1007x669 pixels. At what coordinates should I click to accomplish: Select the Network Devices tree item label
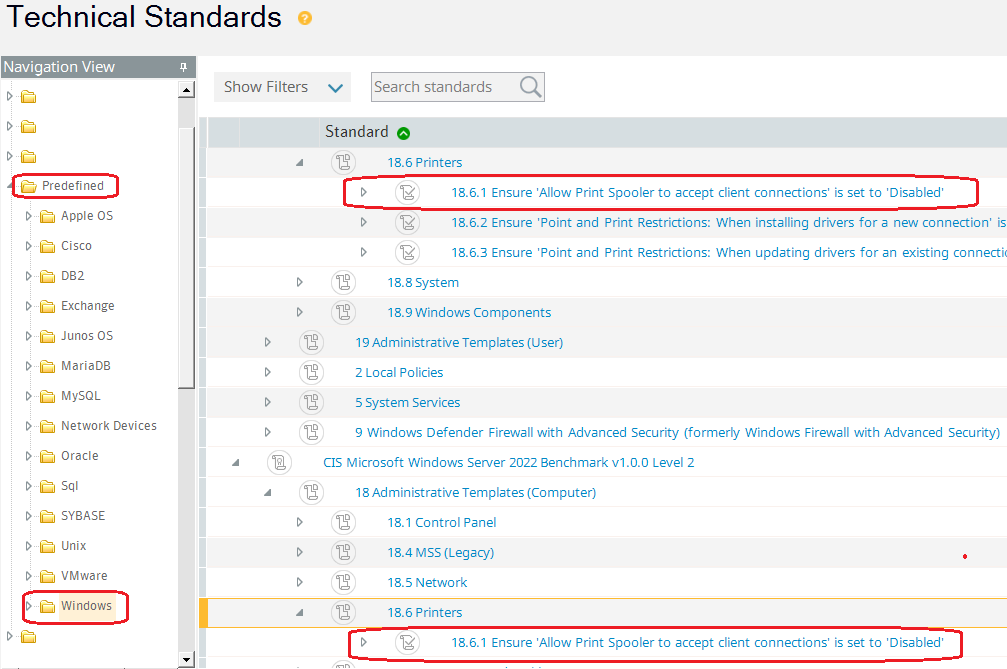coord(109,426)
